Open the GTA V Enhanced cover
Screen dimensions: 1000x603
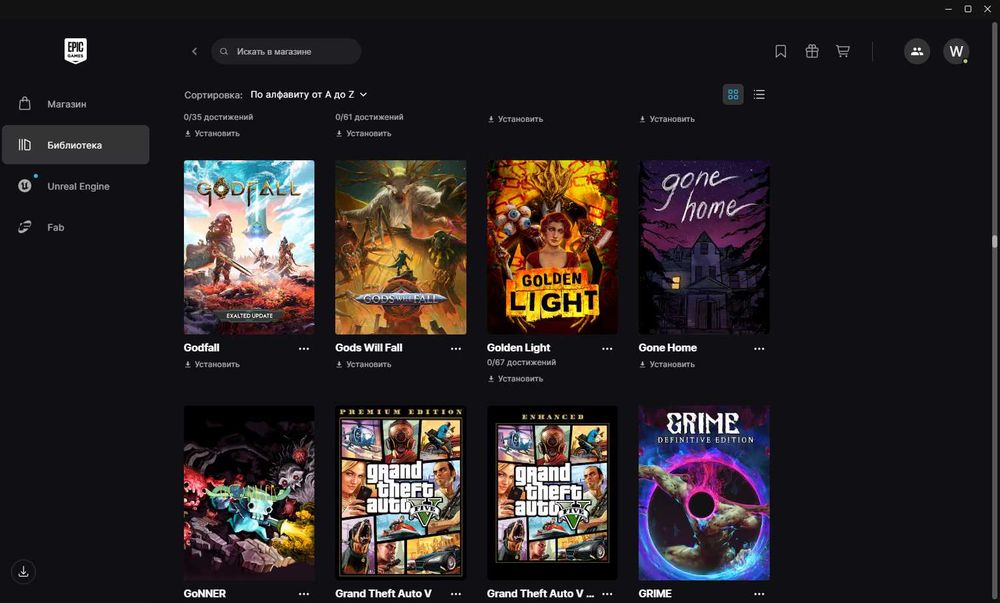(x=552, y=493)
